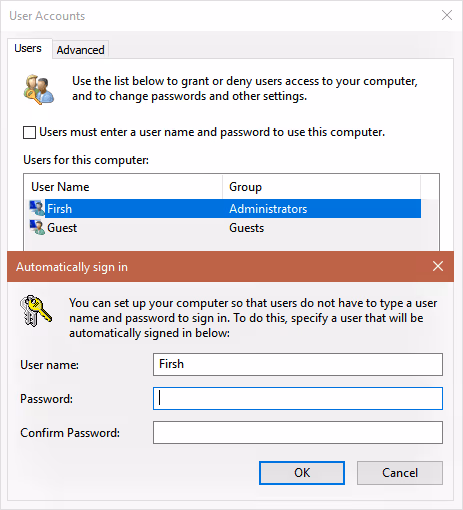
Task: Click the Firsh user account icon
Action: pos(37,208)
